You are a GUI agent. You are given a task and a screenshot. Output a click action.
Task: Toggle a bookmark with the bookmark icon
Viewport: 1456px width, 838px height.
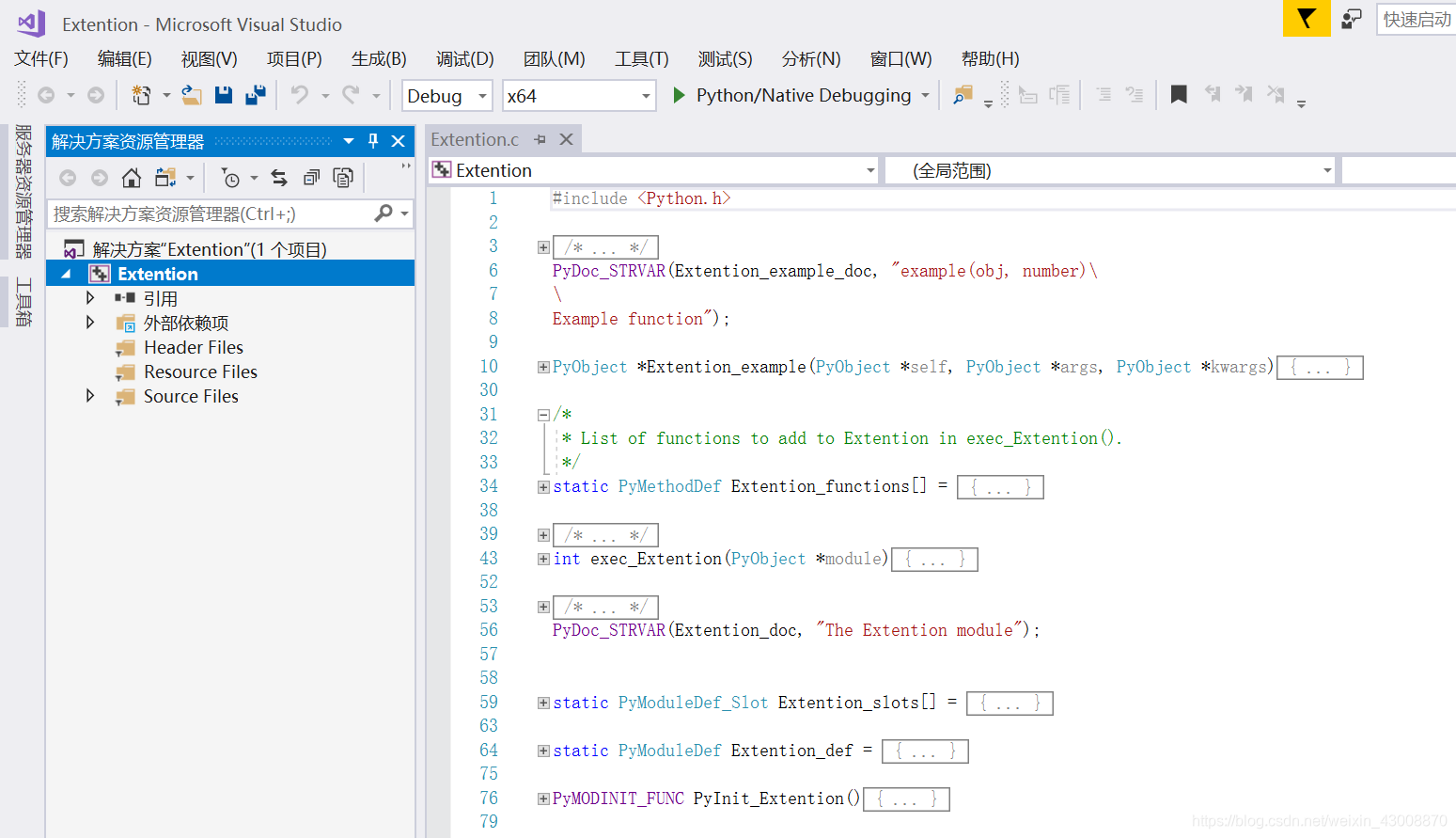(x=1179, y=94)
